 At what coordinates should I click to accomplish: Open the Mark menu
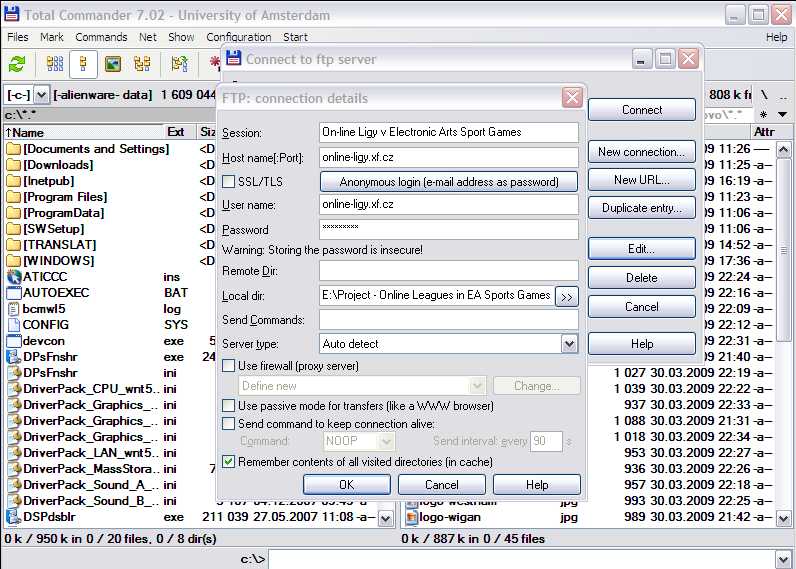click(52, 37)
